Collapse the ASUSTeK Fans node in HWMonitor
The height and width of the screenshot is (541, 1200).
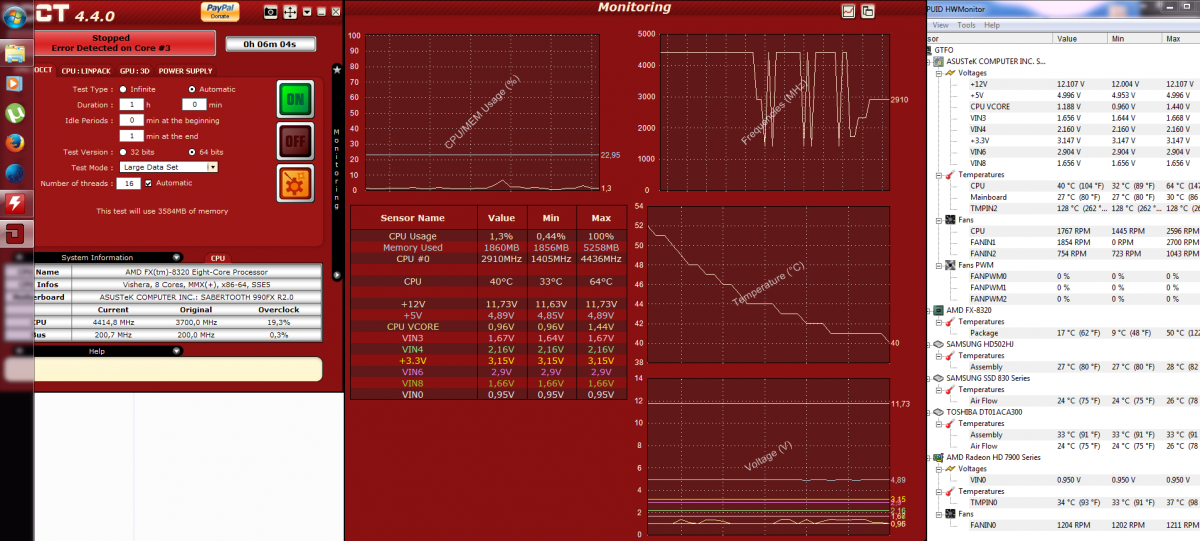(939, 219)
